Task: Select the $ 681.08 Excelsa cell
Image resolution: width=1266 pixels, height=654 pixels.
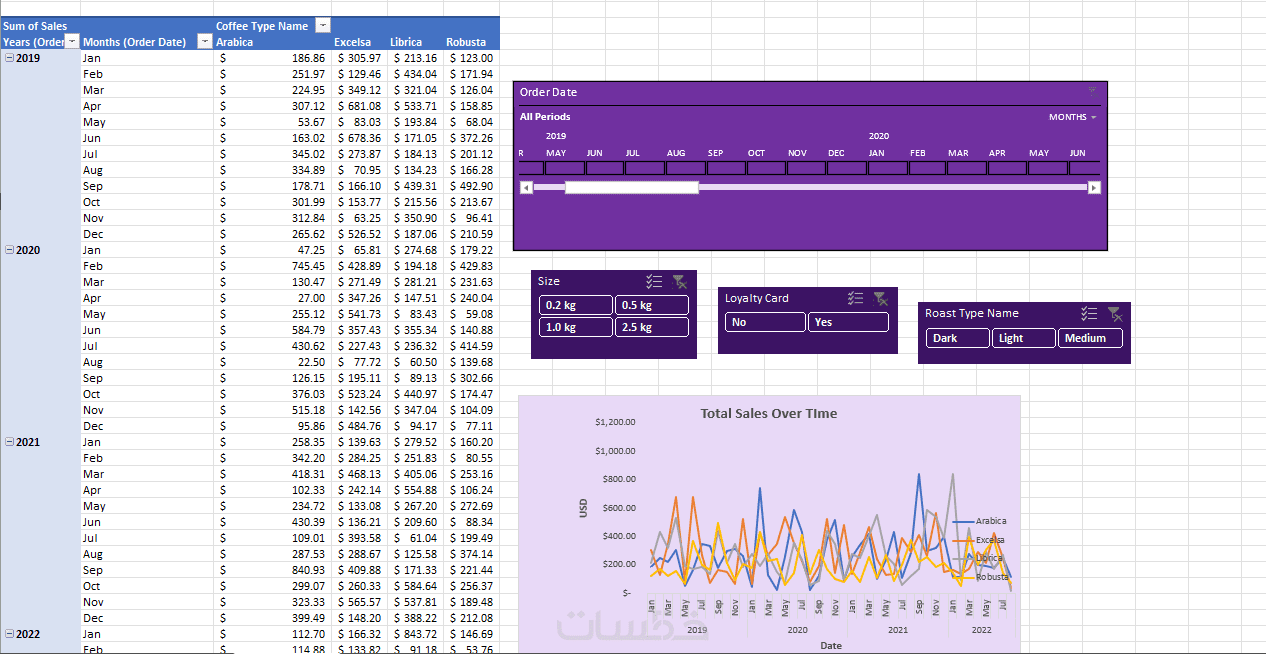Action: click(x=360, y=106)
